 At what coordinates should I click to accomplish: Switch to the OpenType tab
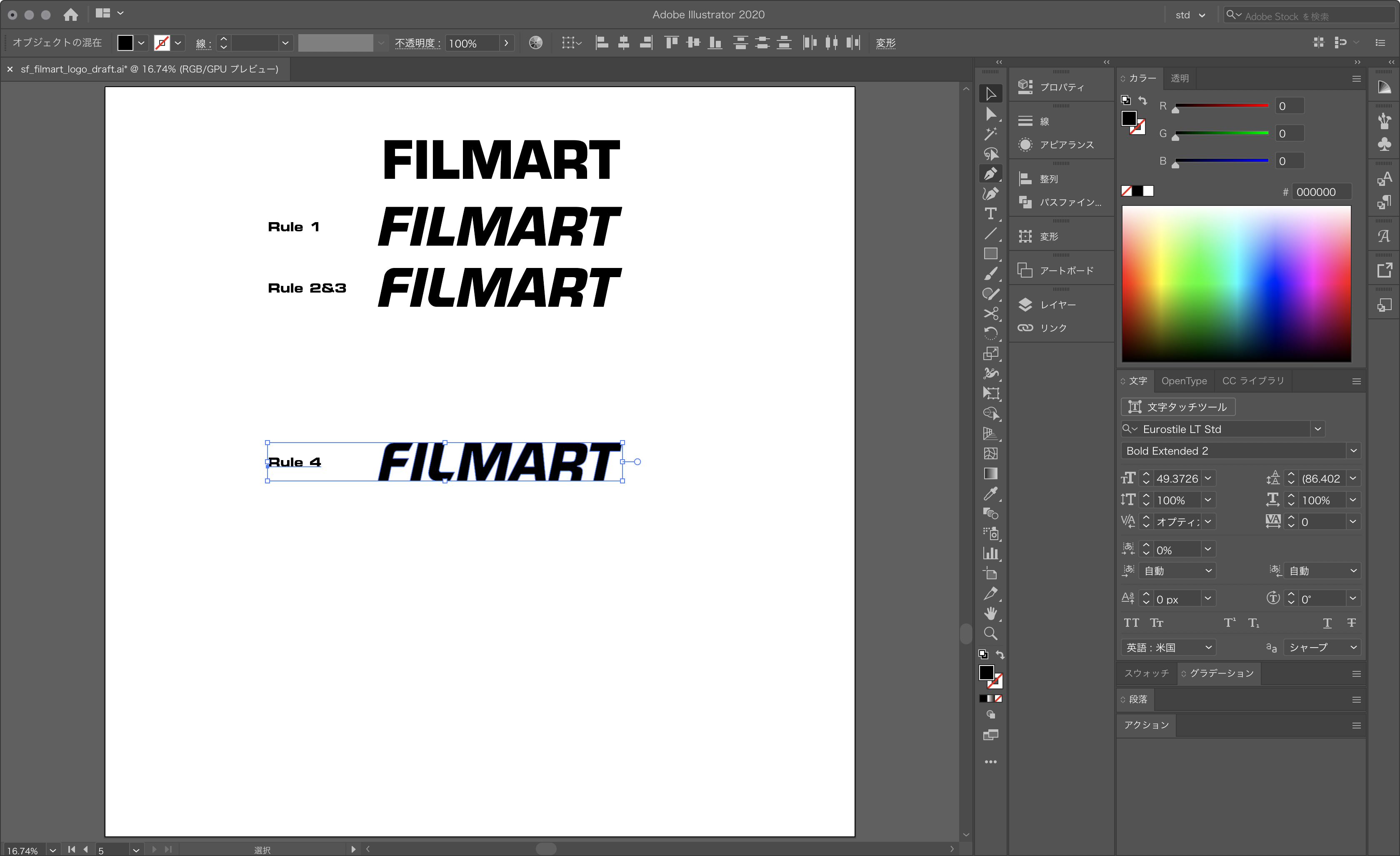click(1183, 381)
